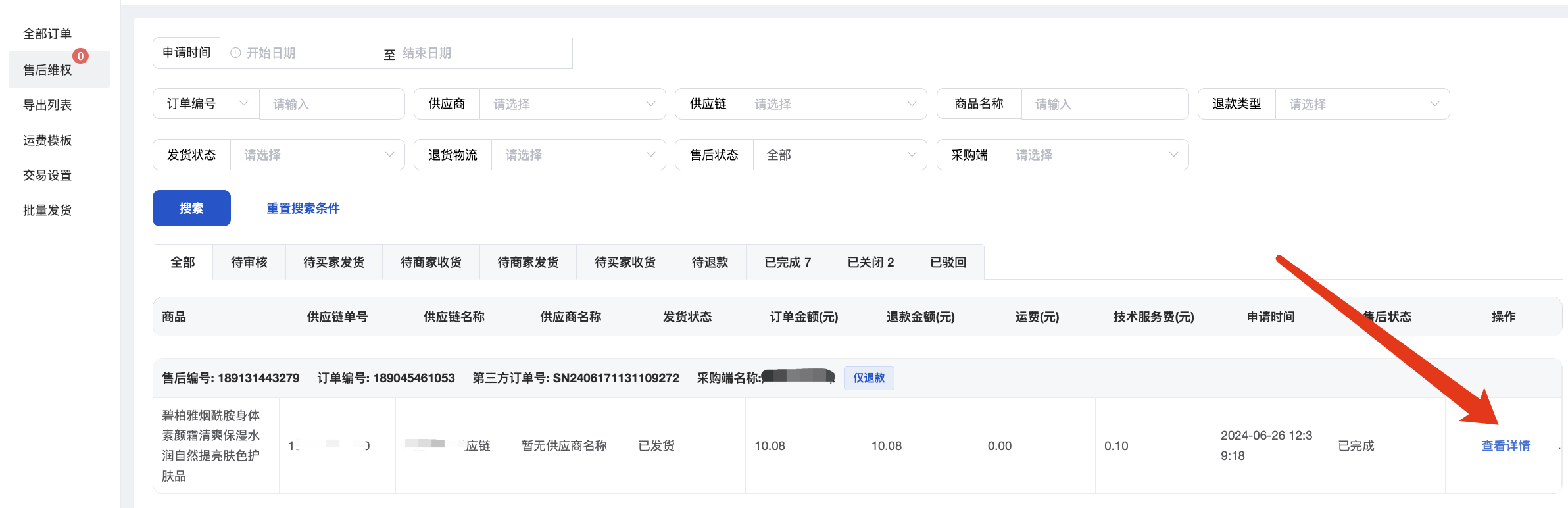Click the 商品名称 input field
The width and height of the screenshot is (1568, 508).
pos(1104,104)
